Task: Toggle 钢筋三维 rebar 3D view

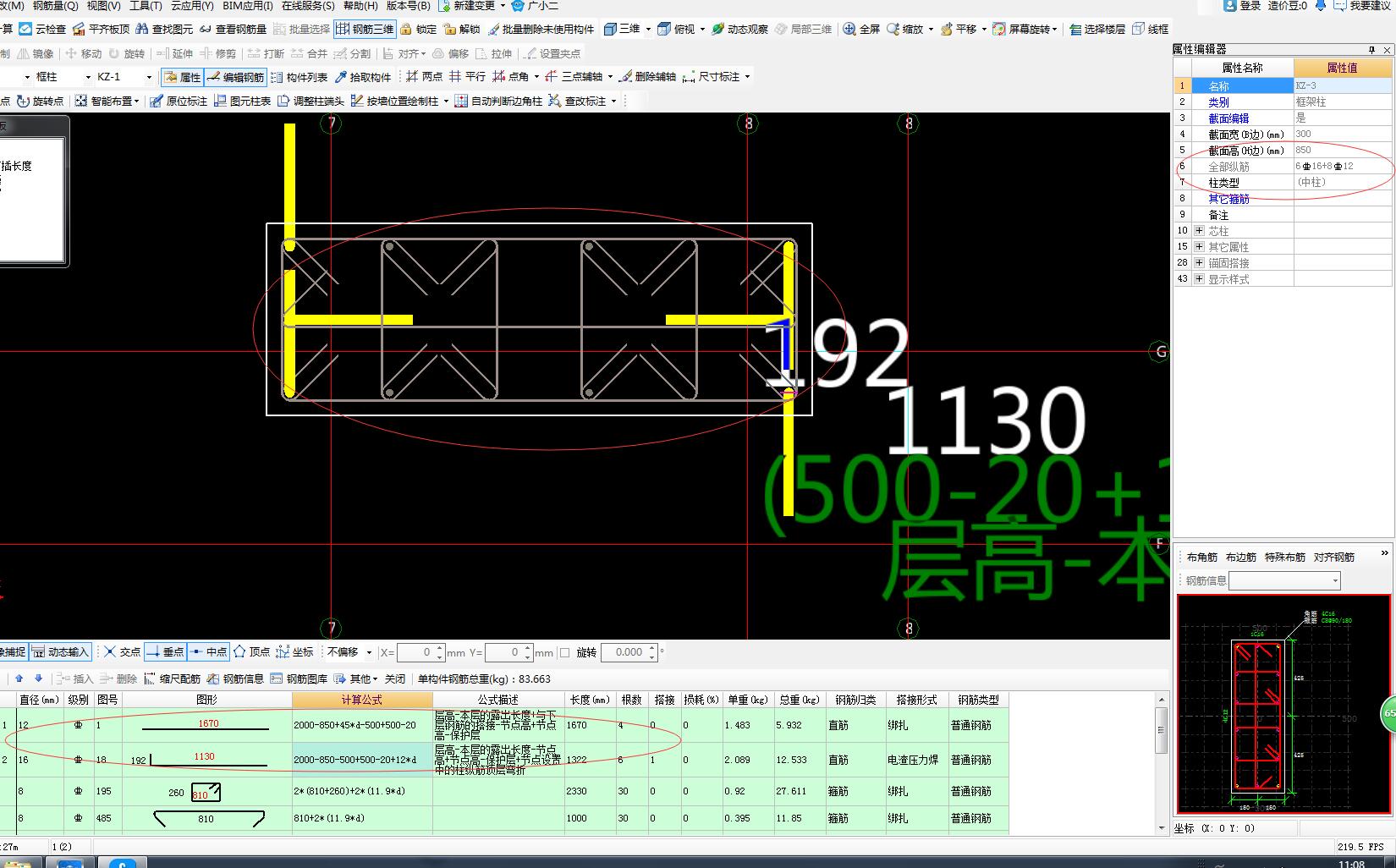Action: (x=365, y=29)
